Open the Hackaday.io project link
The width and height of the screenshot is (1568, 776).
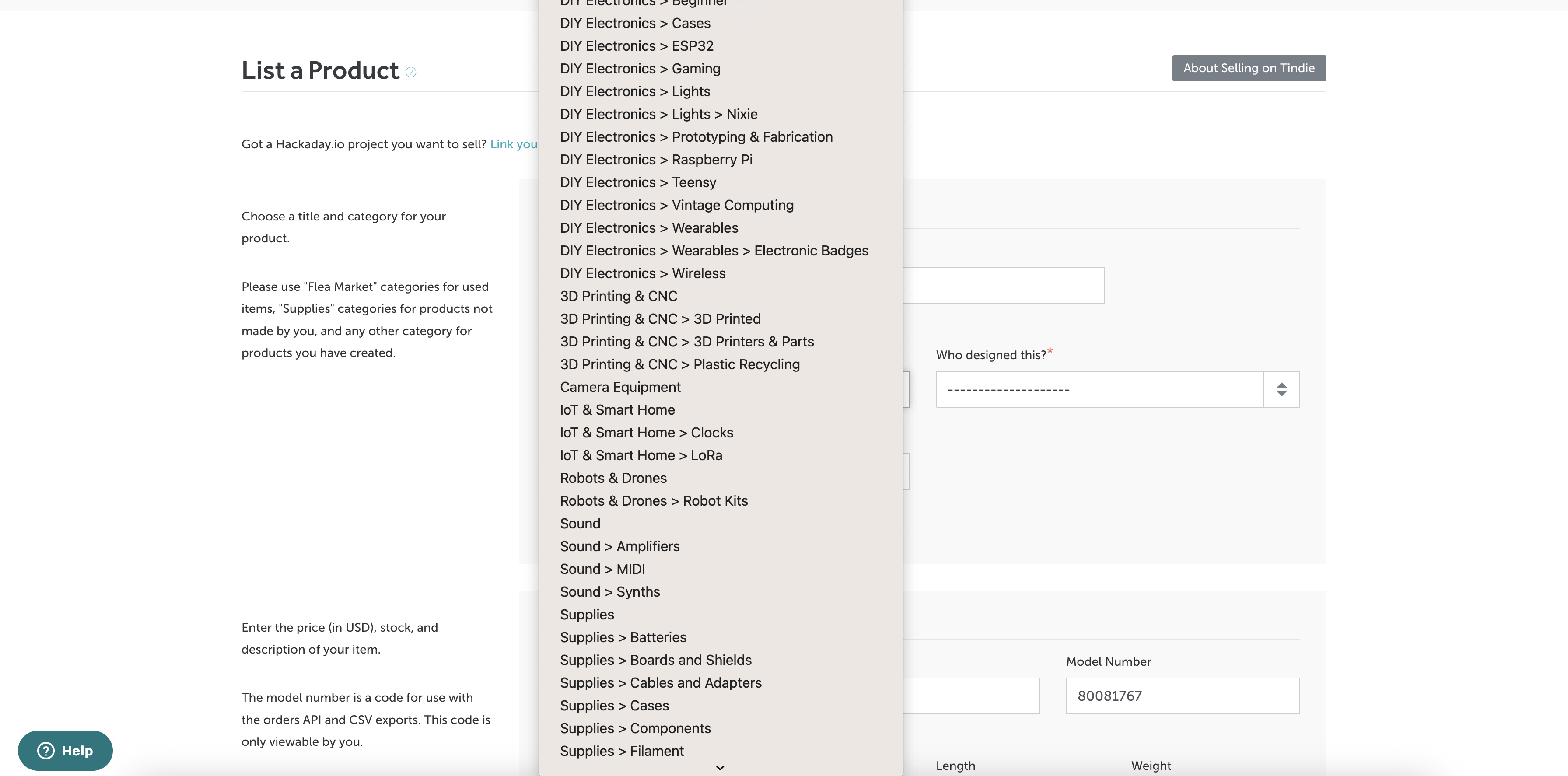click(x=514, y=144)
